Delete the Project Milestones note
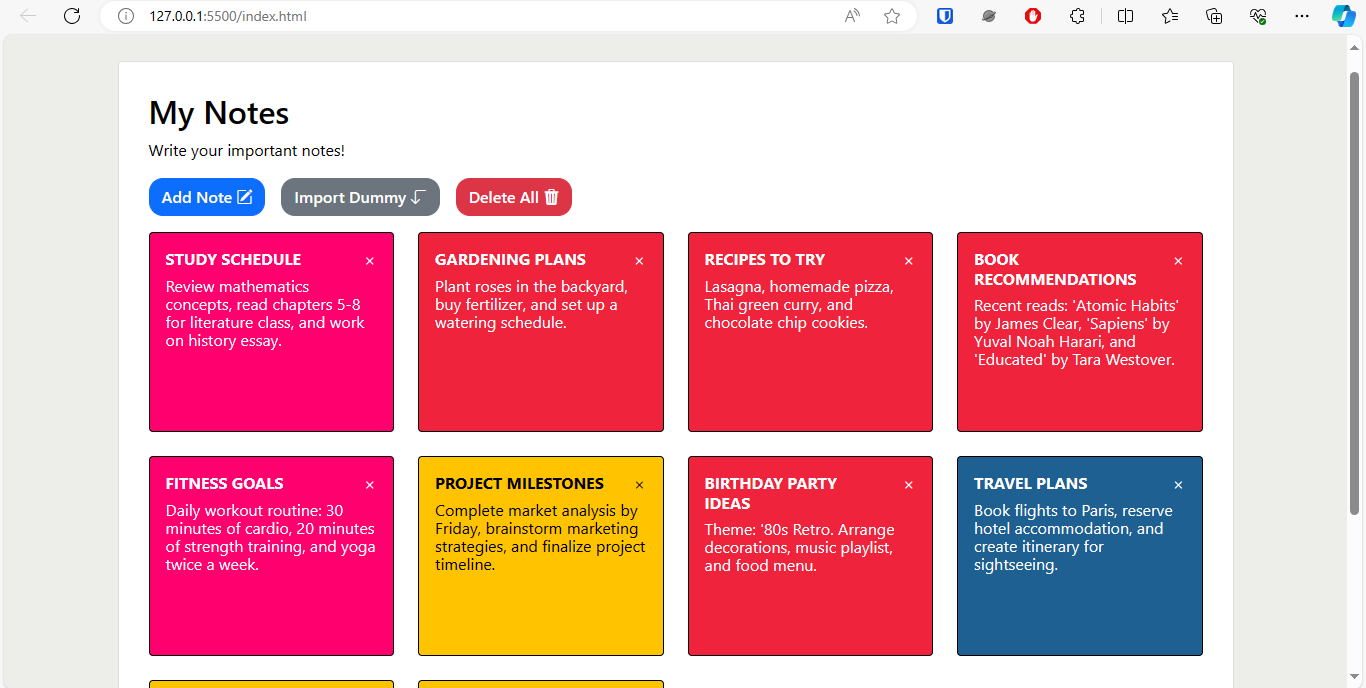This screenshot has height=688, width=1366. click(639, 485)
